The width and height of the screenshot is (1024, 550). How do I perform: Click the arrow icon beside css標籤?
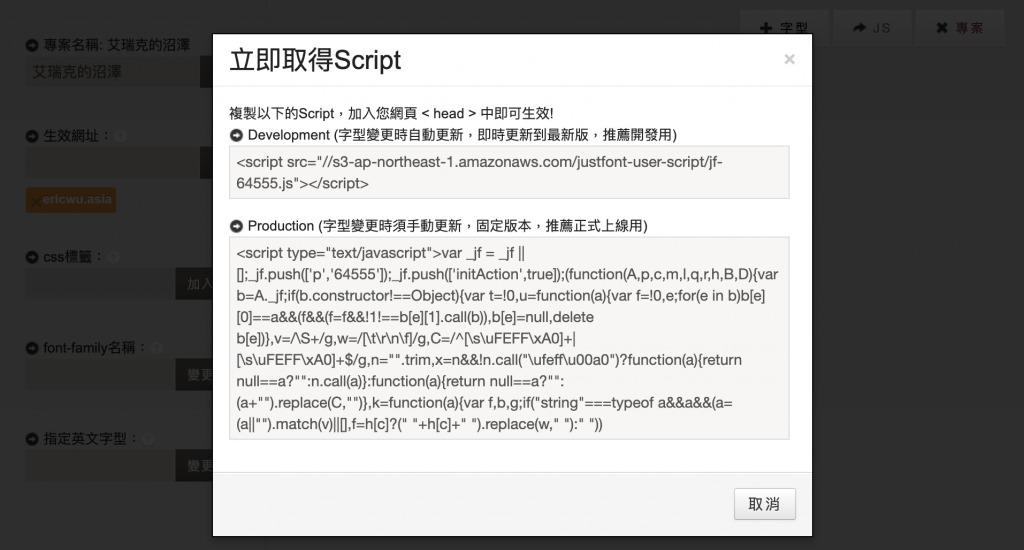click(32, 257)
